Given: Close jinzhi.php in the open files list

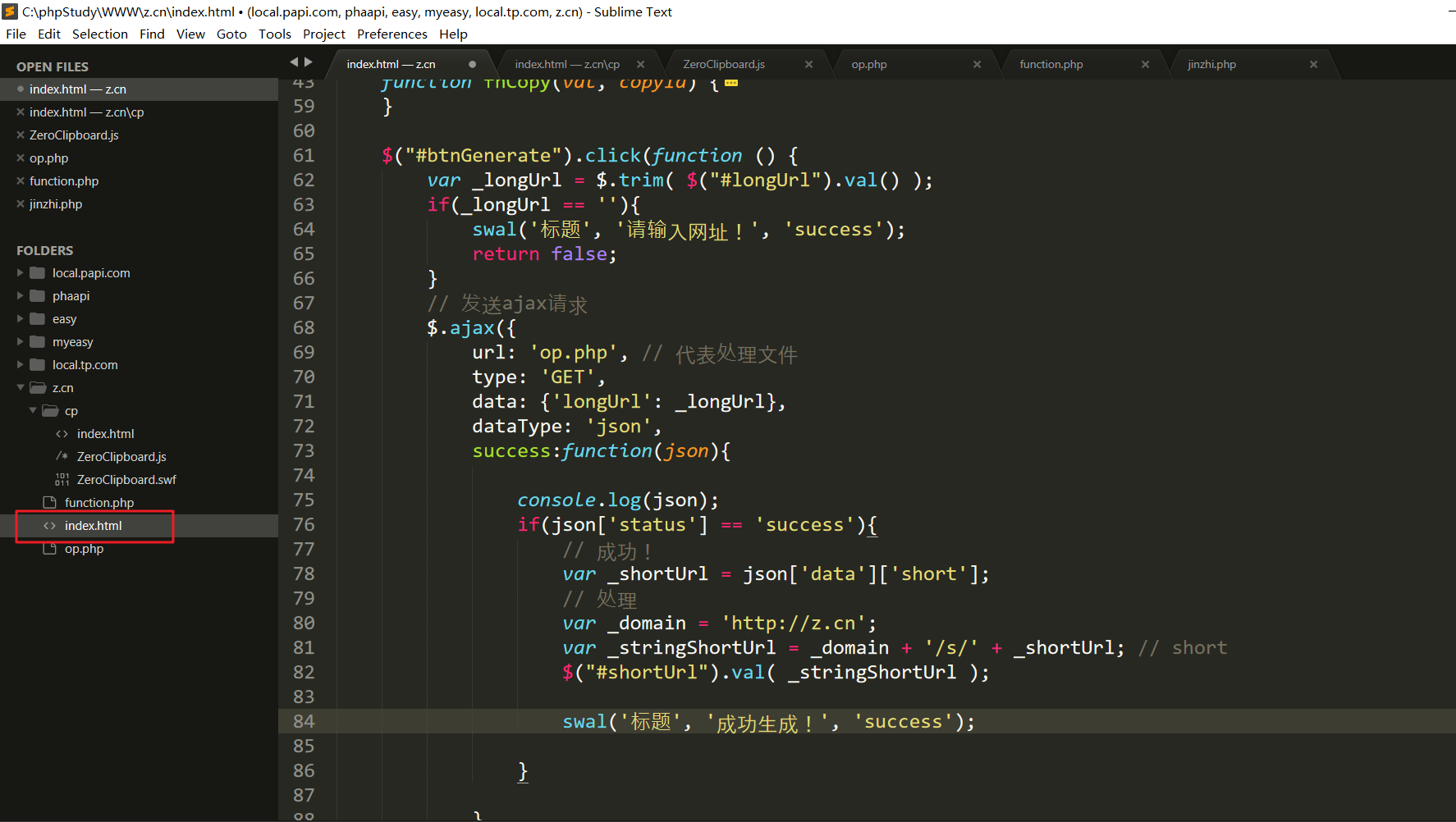Looking at the screenshot, I should 21,204.
